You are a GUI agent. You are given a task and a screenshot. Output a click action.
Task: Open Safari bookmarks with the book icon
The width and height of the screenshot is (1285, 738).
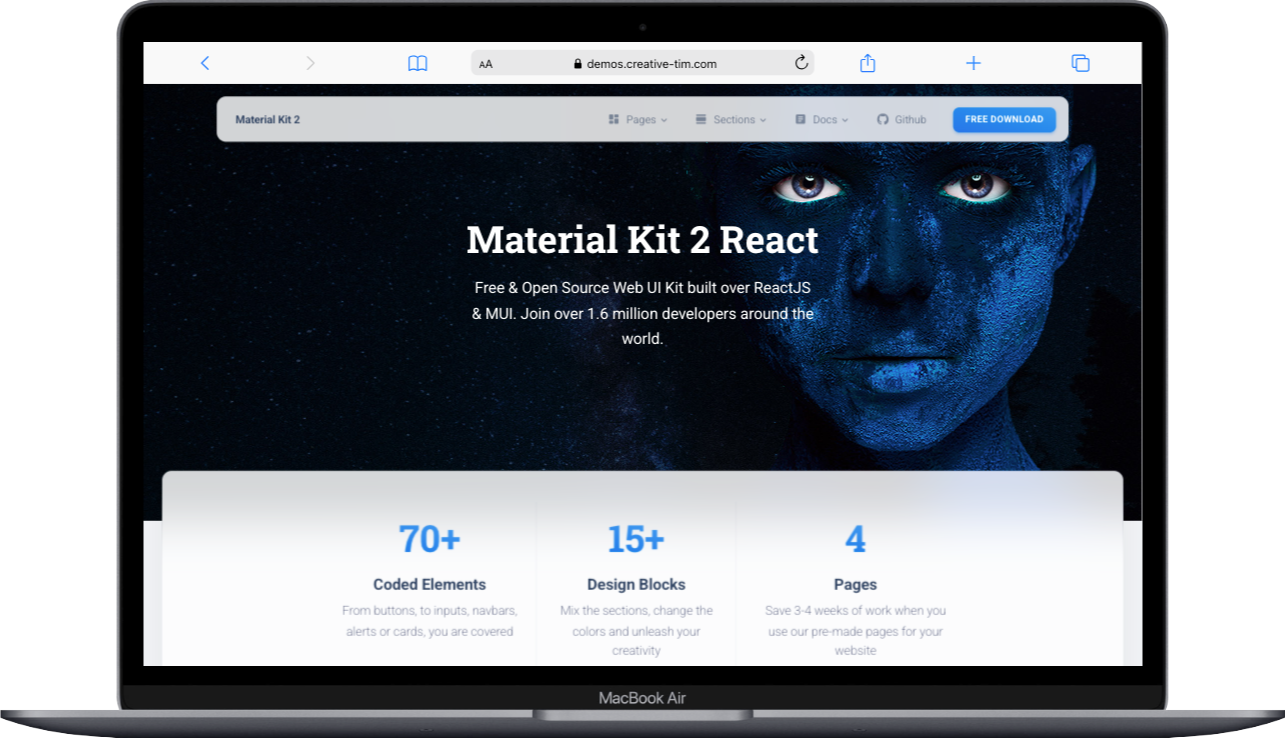(418, 62)
